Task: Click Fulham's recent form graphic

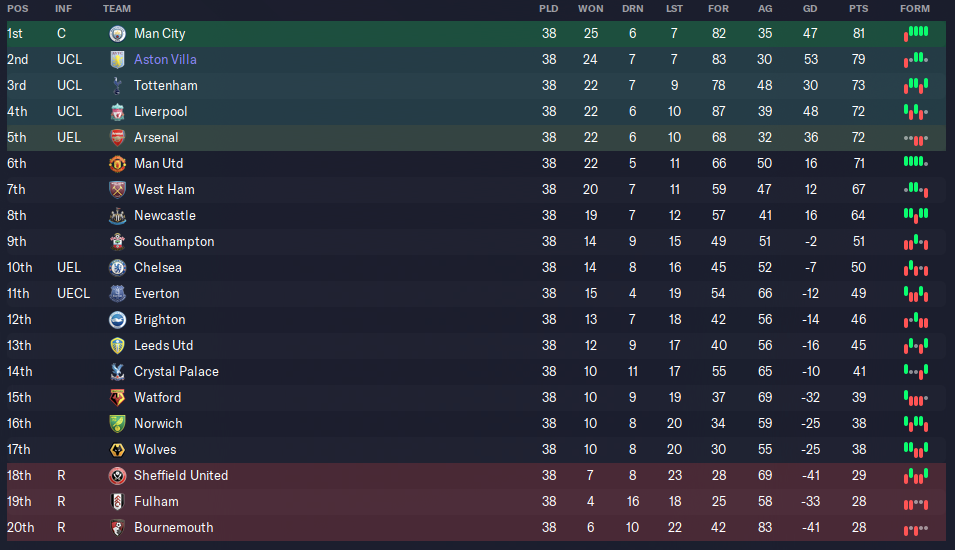Action: 916,504
